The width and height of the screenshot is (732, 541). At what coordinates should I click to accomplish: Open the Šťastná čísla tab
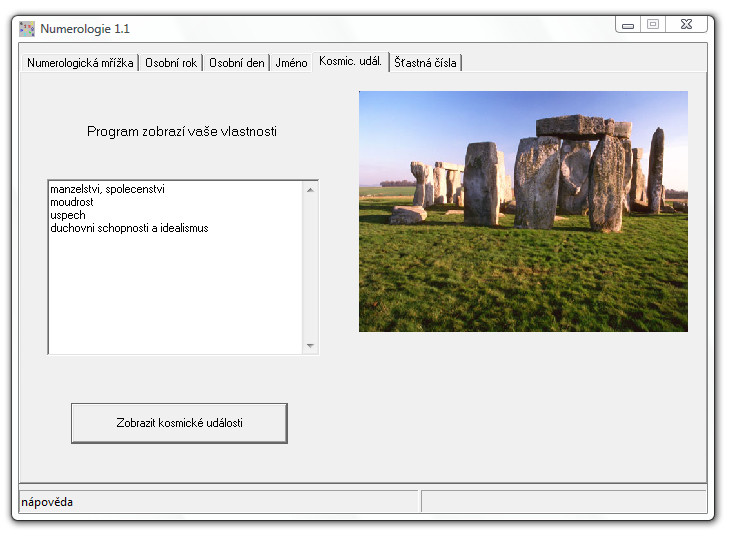[x=425, y=63]
